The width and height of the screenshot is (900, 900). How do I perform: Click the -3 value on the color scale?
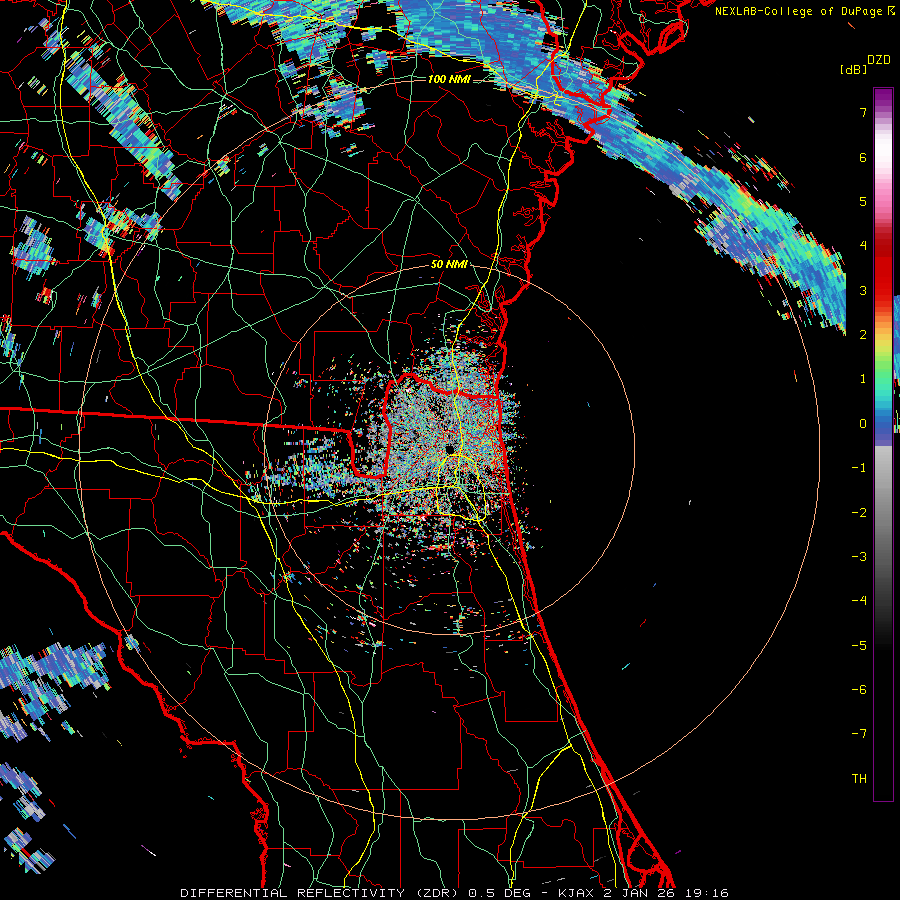(859, 557)
